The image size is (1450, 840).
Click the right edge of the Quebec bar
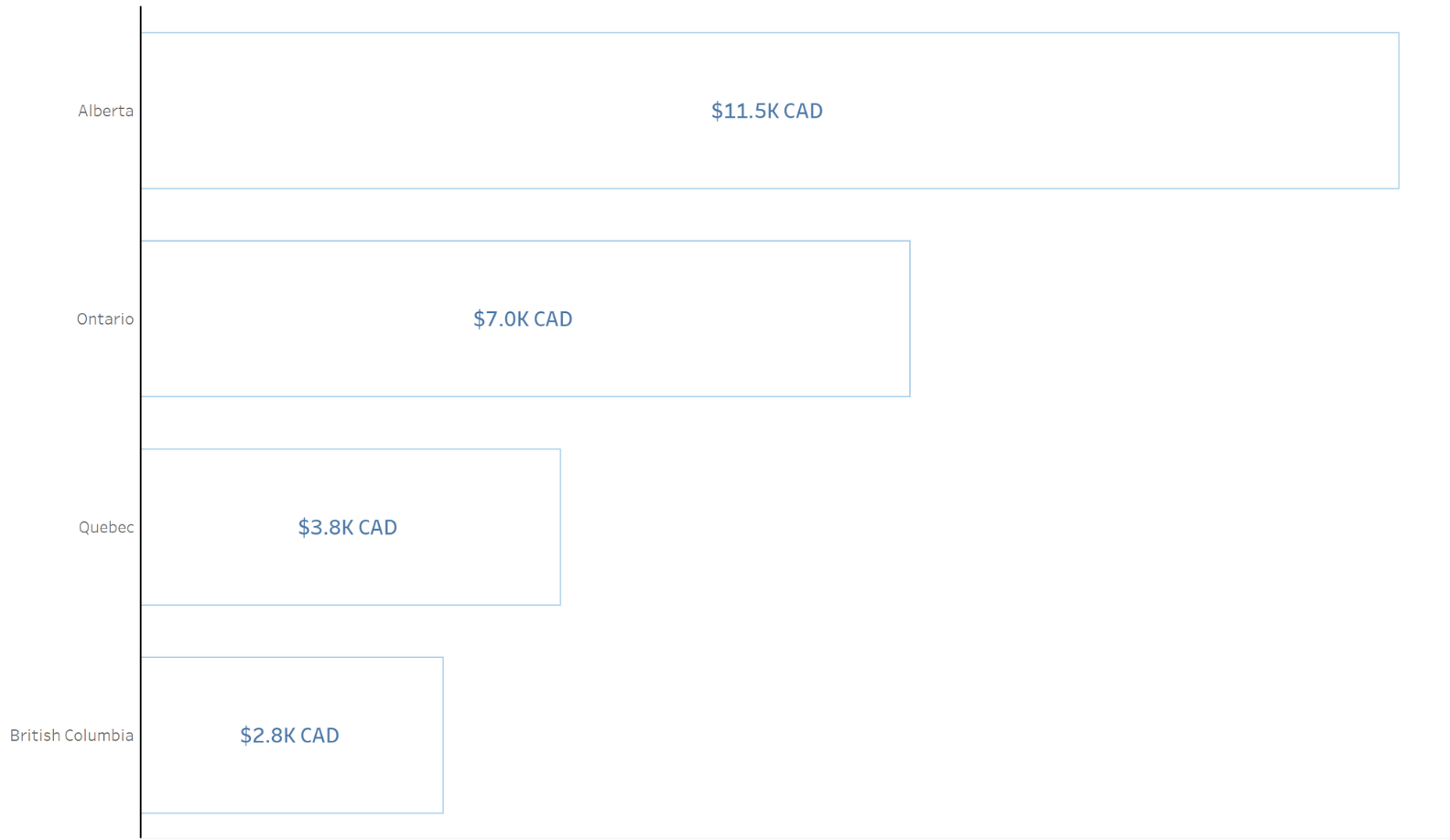point(560,527)
